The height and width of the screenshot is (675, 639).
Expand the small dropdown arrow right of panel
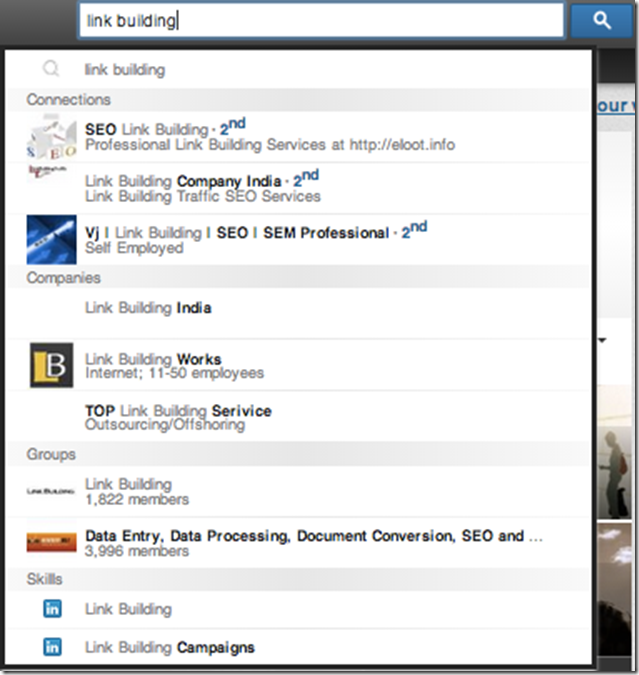coord(602,341)
